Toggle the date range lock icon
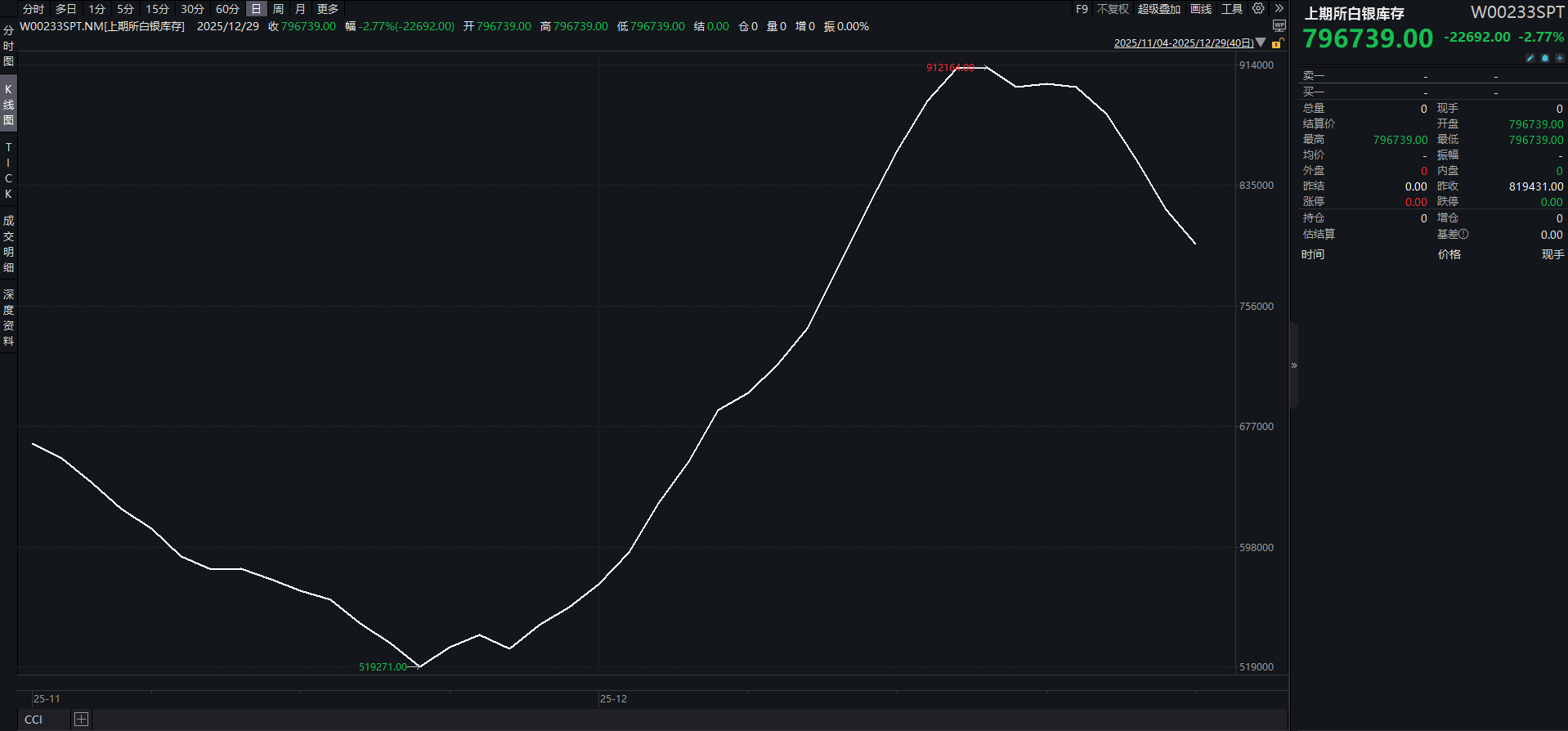1568x731 pixels. click(1277, 43)
